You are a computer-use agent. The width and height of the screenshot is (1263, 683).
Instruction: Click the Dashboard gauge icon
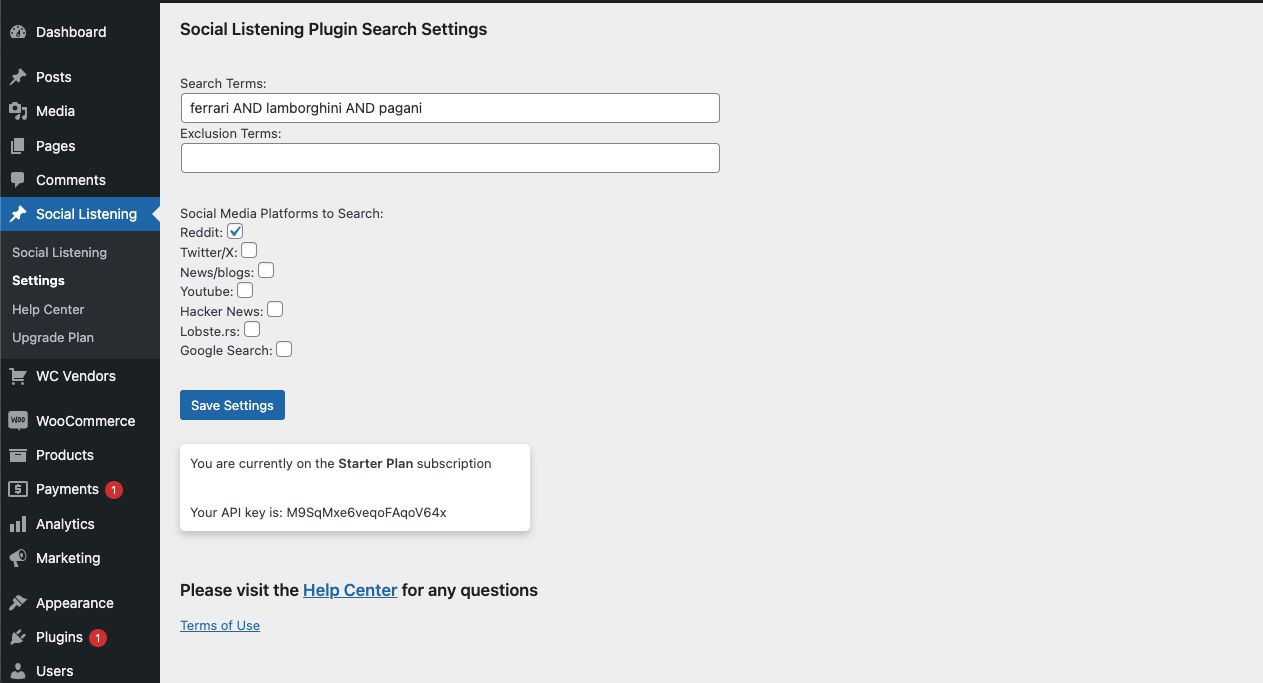pos(18,32)
